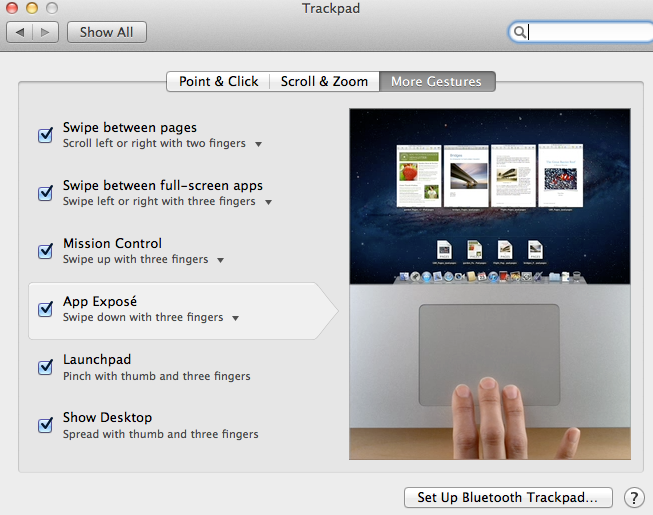Click the App Exposé label
653x515 pixels.
(100, 301)
